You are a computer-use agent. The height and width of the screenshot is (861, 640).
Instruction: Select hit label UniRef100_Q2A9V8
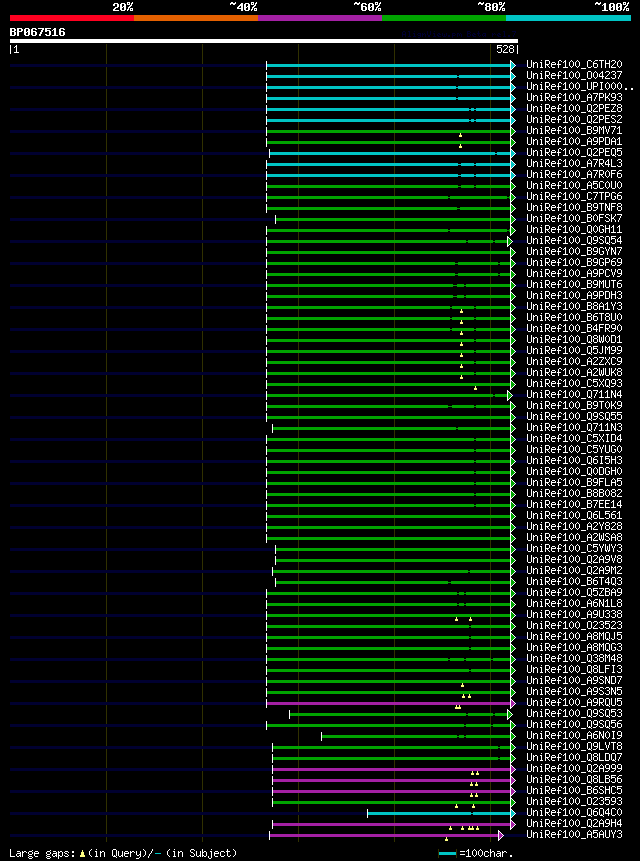[x=574, y=559]
